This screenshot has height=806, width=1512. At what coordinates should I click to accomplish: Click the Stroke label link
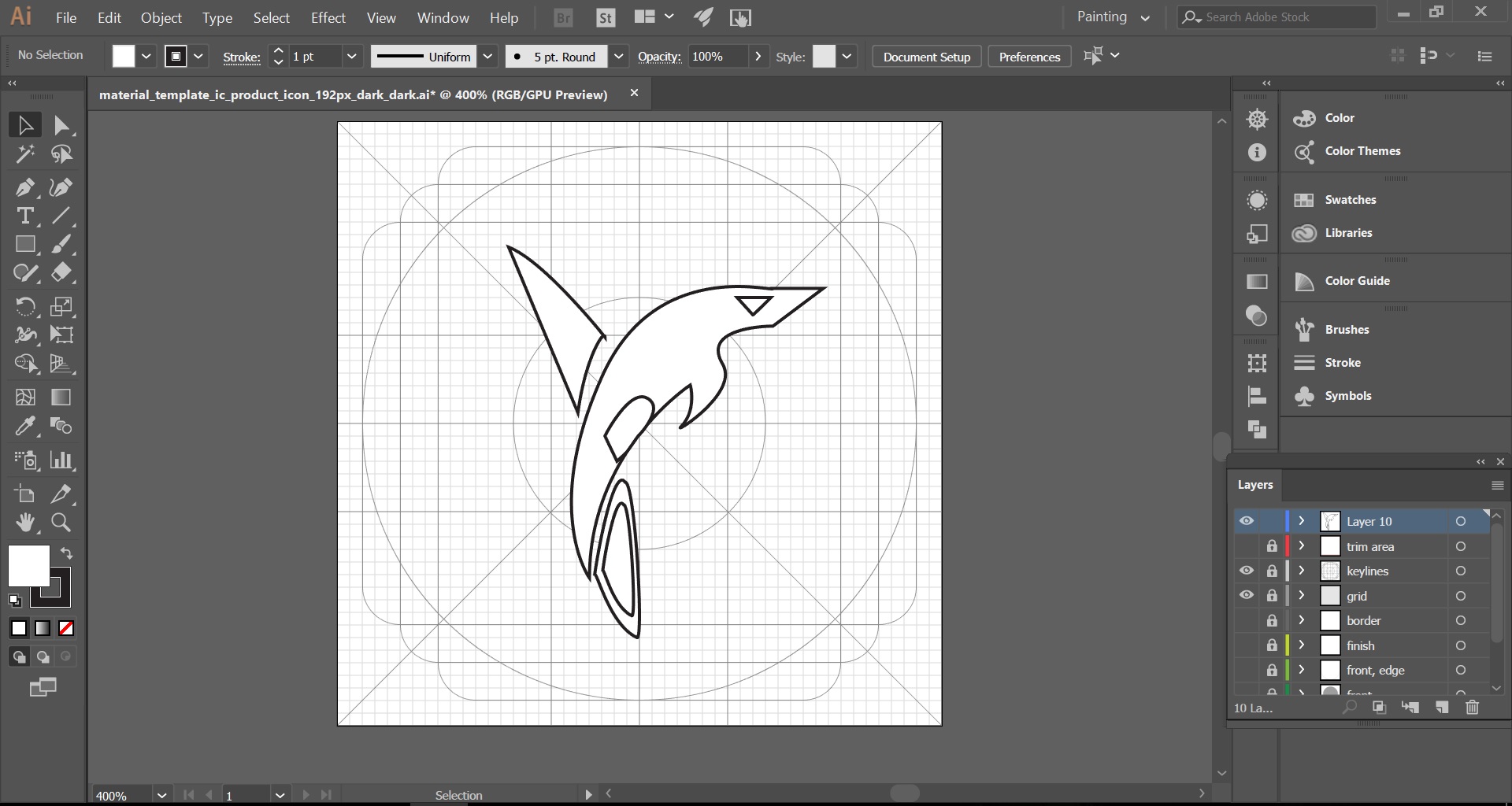tap(242, 57)
